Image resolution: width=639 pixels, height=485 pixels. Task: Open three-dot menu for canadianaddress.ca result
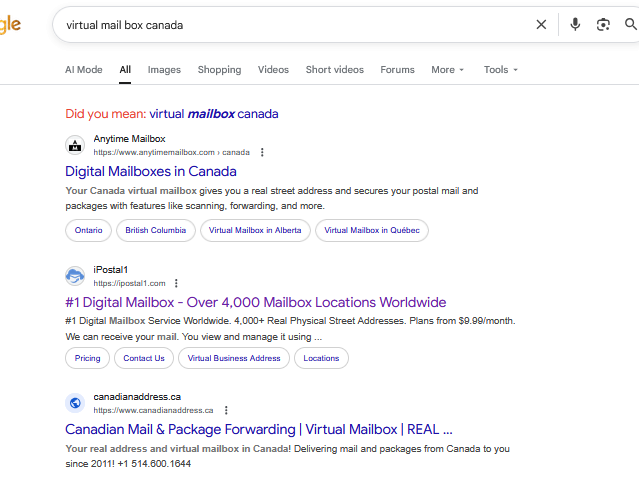pos(226,410)
